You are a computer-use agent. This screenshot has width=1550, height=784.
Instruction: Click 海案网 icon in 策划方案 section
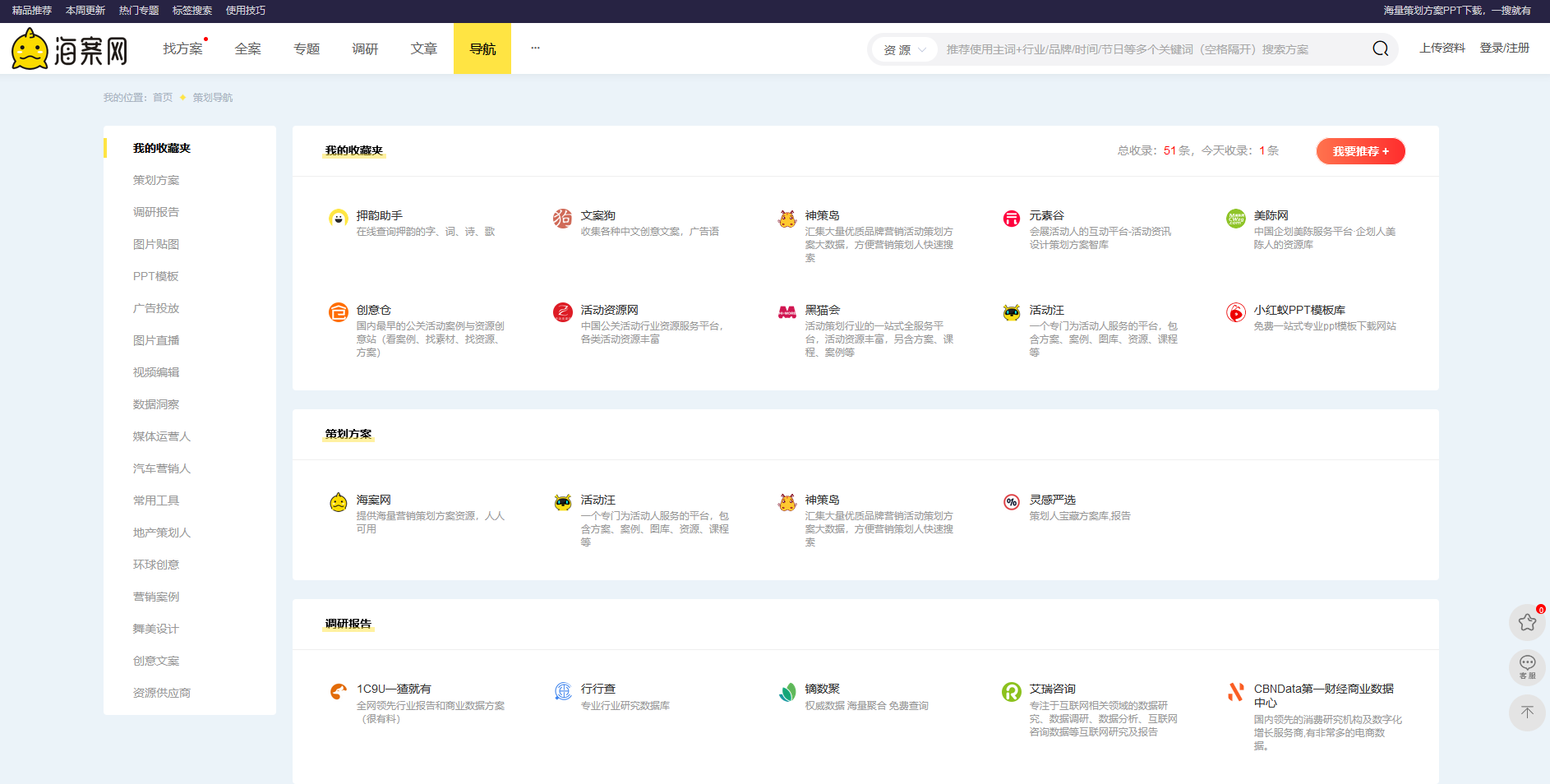point(339,502)
